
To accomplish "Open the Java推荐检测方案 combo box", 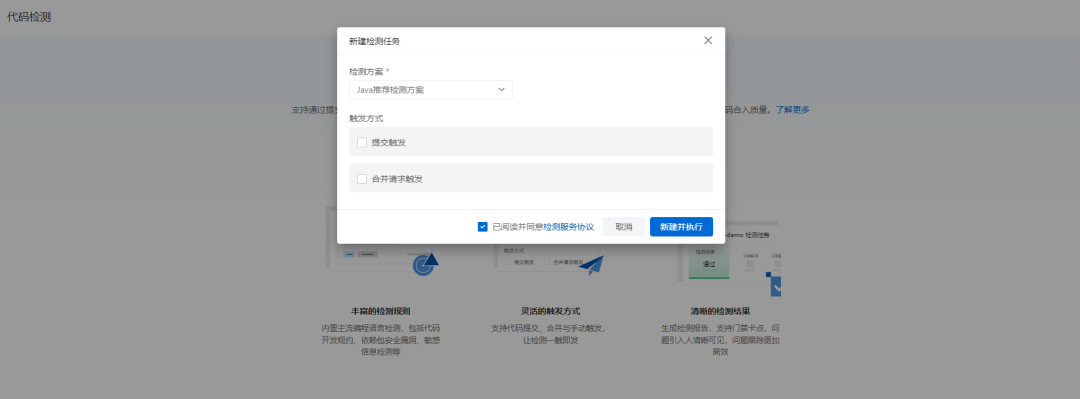I will (x=430, y=90).
